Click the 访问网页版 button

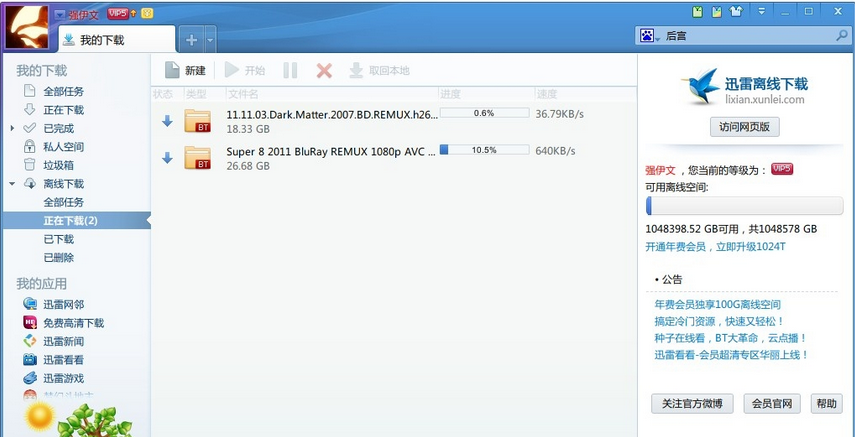[x=744, y=127]
